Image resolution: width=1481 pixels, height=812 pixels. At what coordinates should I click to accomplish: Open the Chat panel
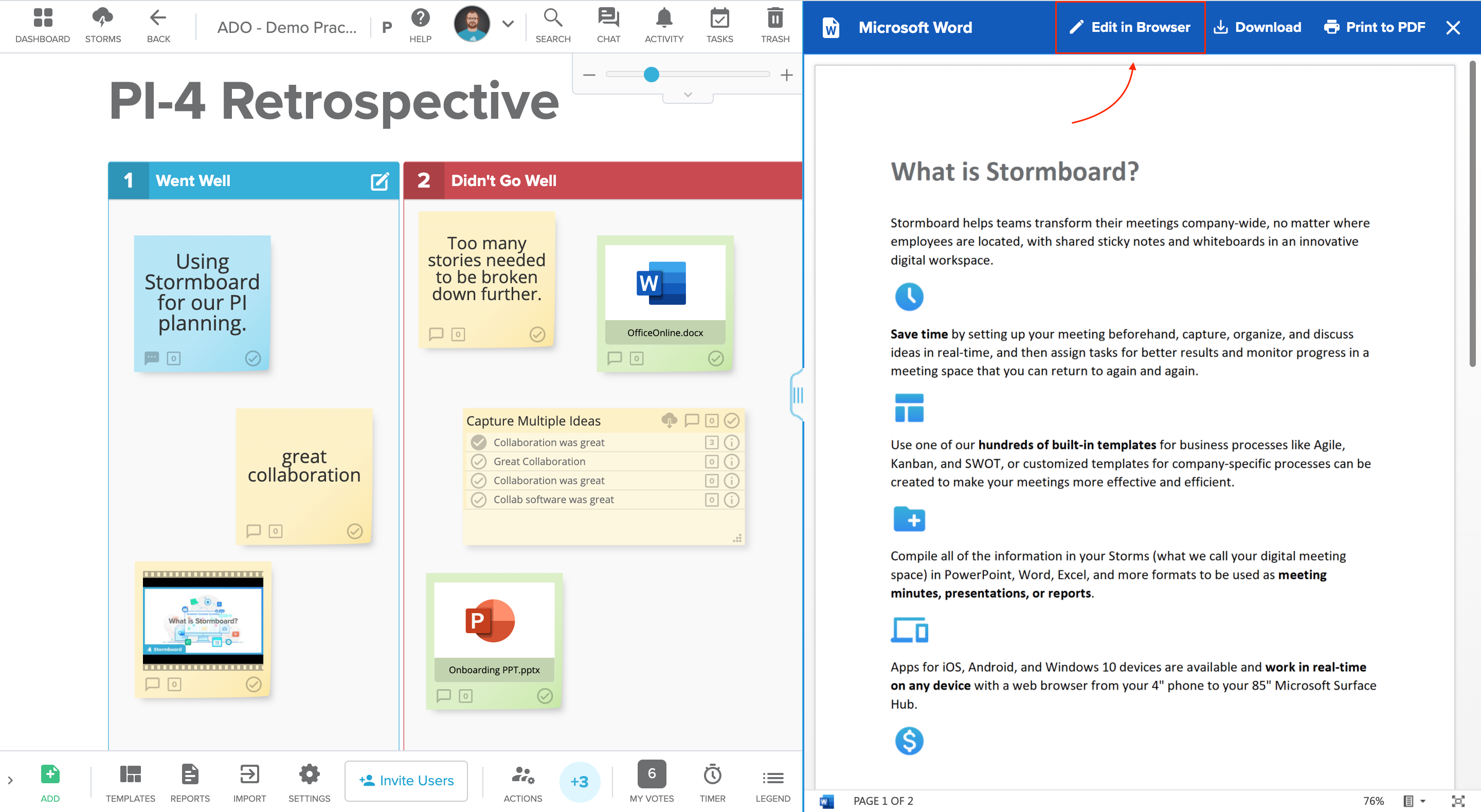pos(608,25)
